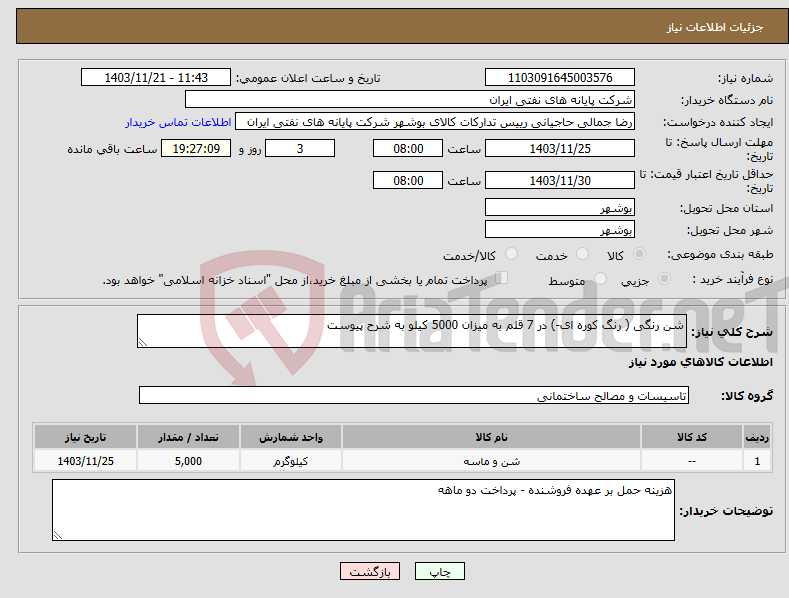Image resolution: width=789 pixels, height=598 pixels.
Task: Click the 5,000 quantity cell
Action: pyautogui.click(x=188, y=461)
